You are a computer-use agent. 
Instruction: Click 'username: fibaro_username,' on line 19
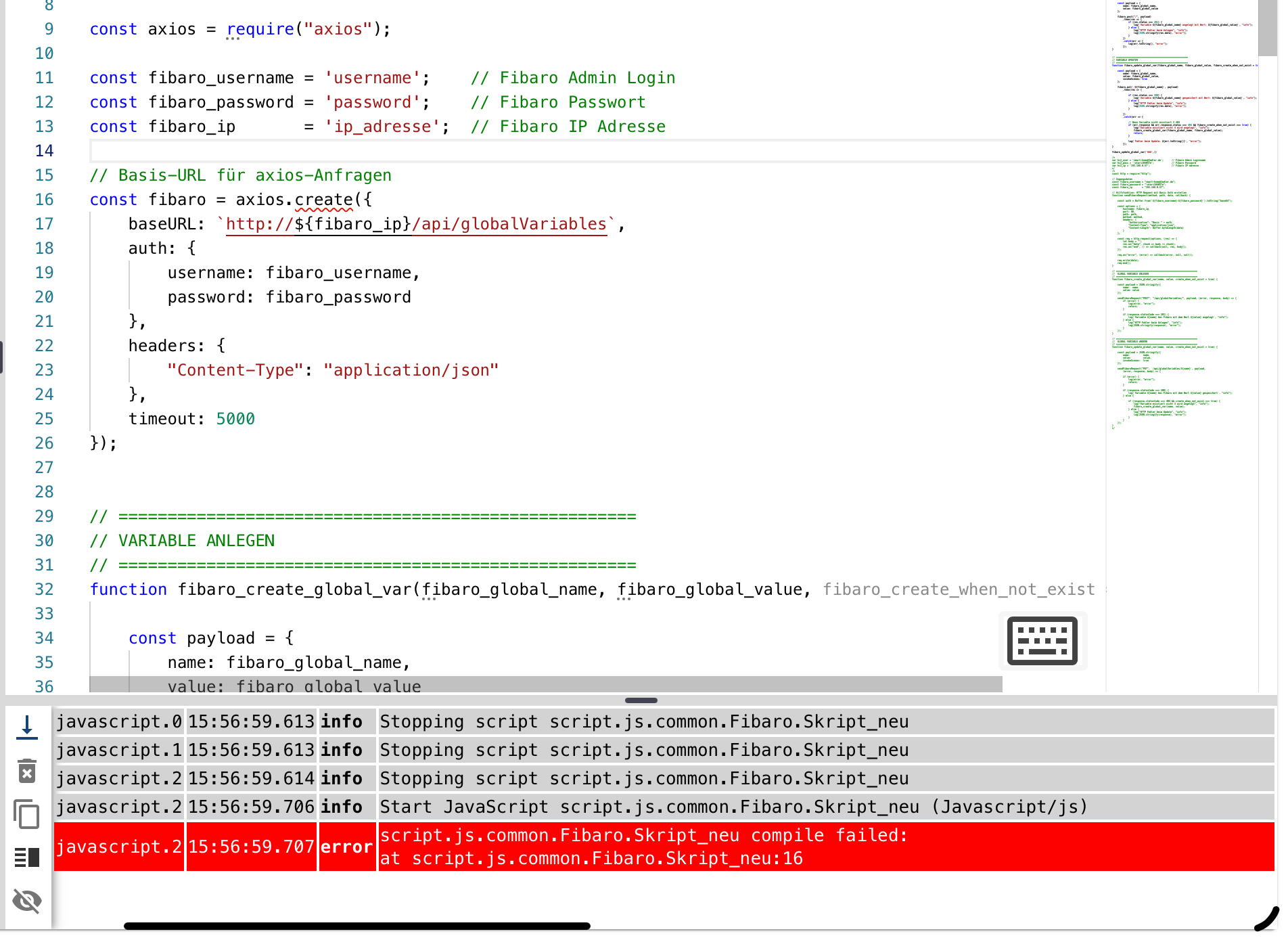294,273
